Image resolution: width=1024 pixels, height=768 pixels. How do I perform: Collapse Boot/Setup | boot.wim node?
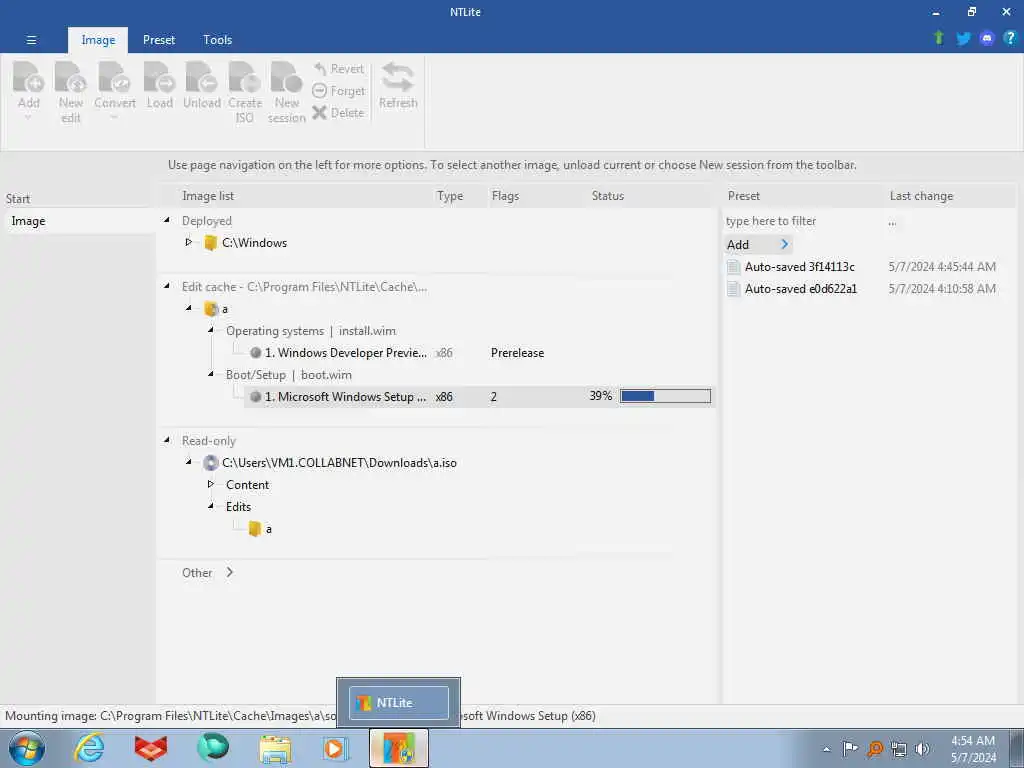211,374
